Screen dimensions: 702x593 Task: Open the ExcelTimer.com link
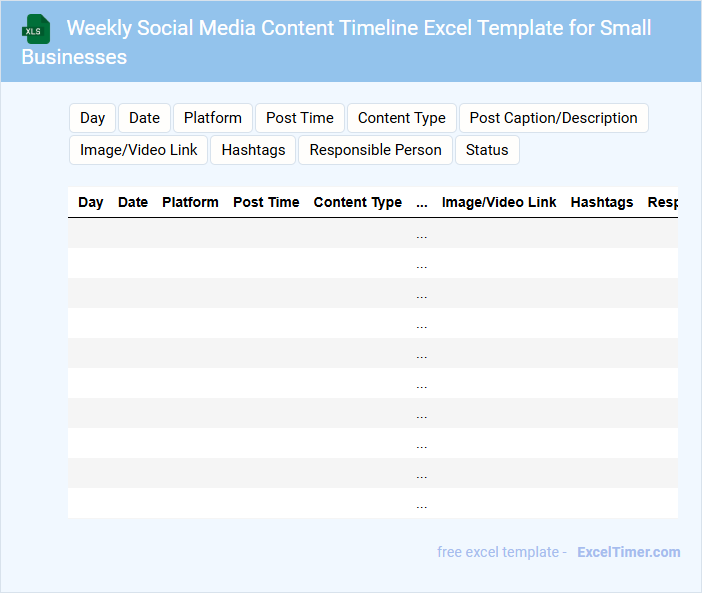tap(628, 552)
